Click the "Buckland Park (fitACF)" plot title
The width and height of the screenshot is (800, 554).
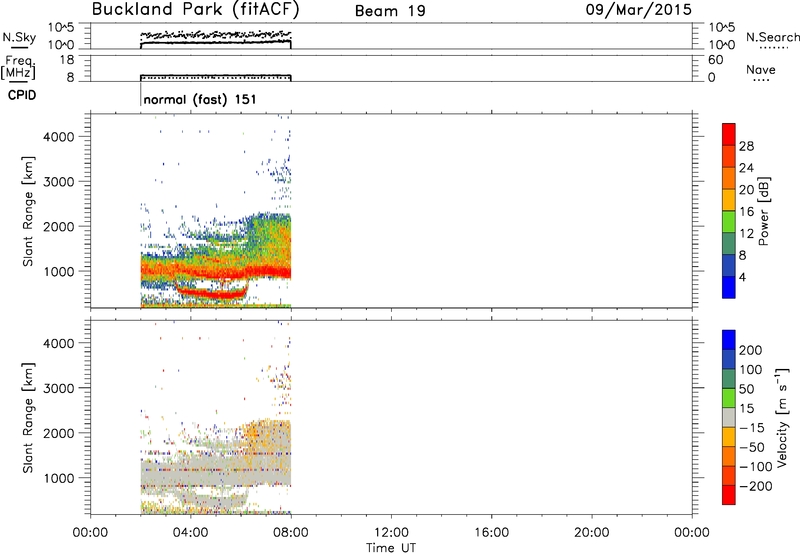point(195,10)
